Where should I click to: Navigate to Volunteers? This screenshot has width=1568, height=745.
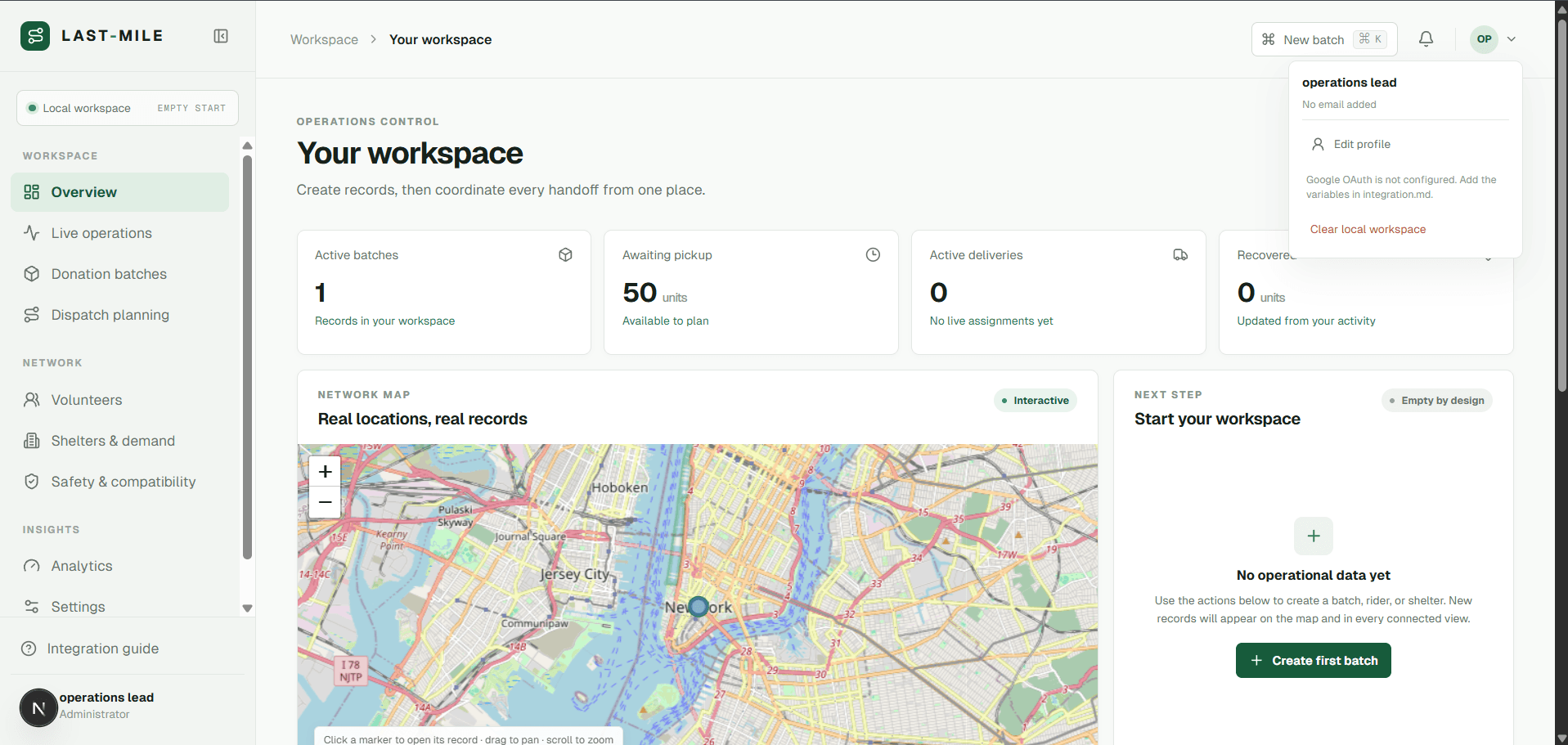(x=120, y=400)
